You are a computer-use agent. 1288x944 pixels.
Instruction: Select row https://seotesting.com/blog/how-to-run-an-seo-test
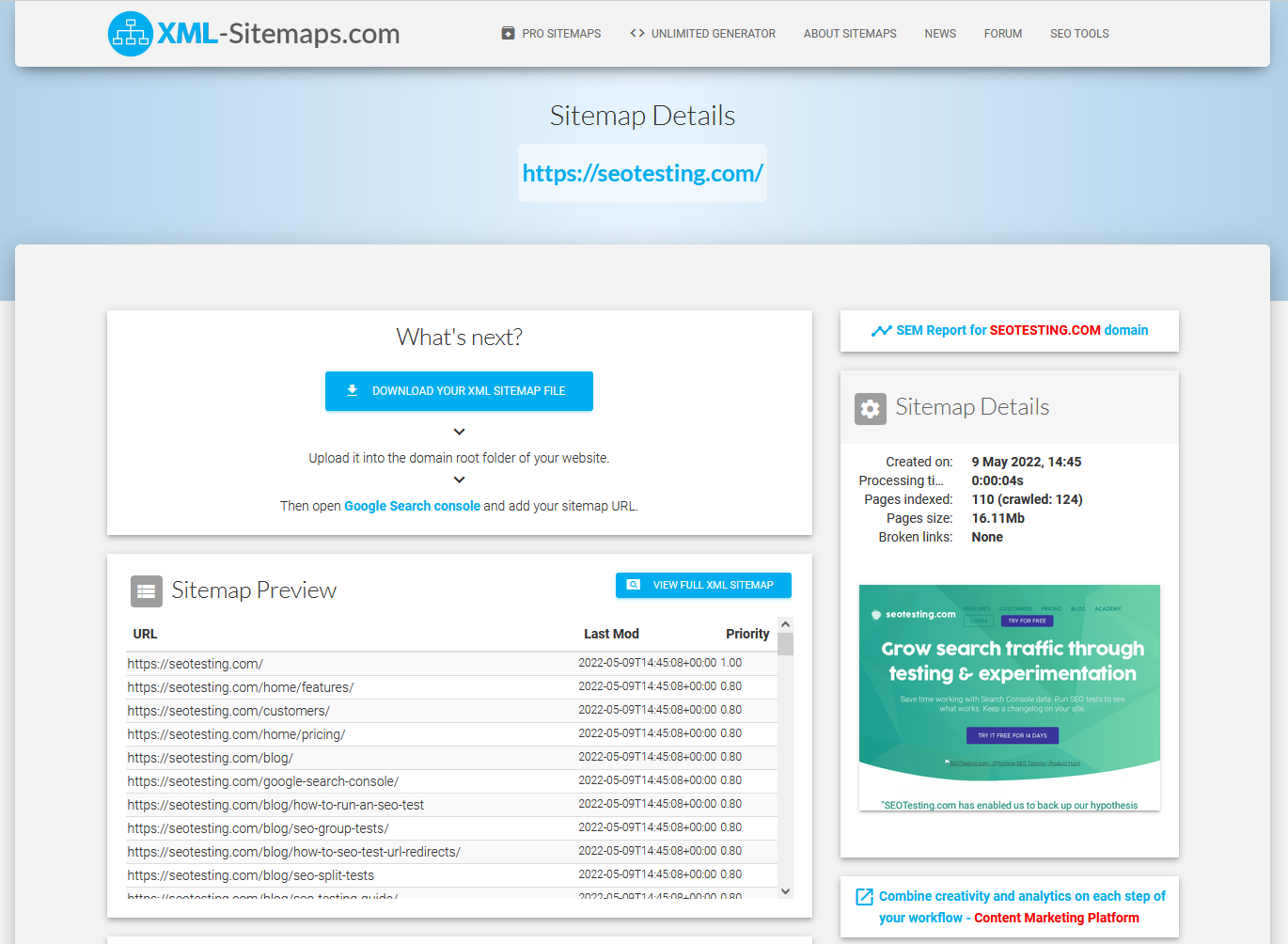451,805
